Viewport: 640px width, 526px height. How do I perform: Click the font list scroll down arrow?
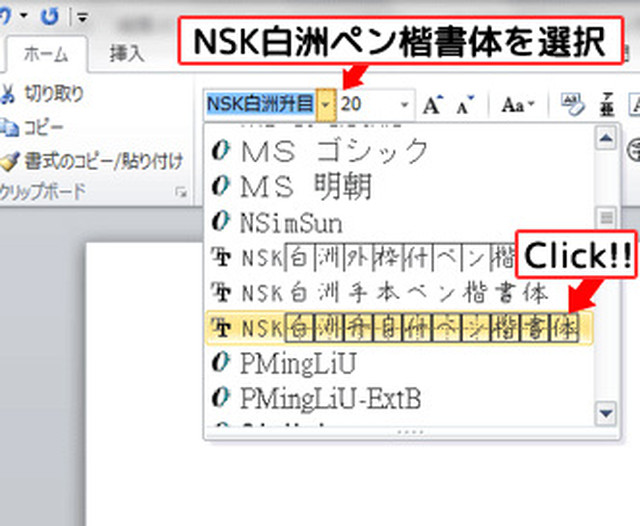(x=606, y=414)
